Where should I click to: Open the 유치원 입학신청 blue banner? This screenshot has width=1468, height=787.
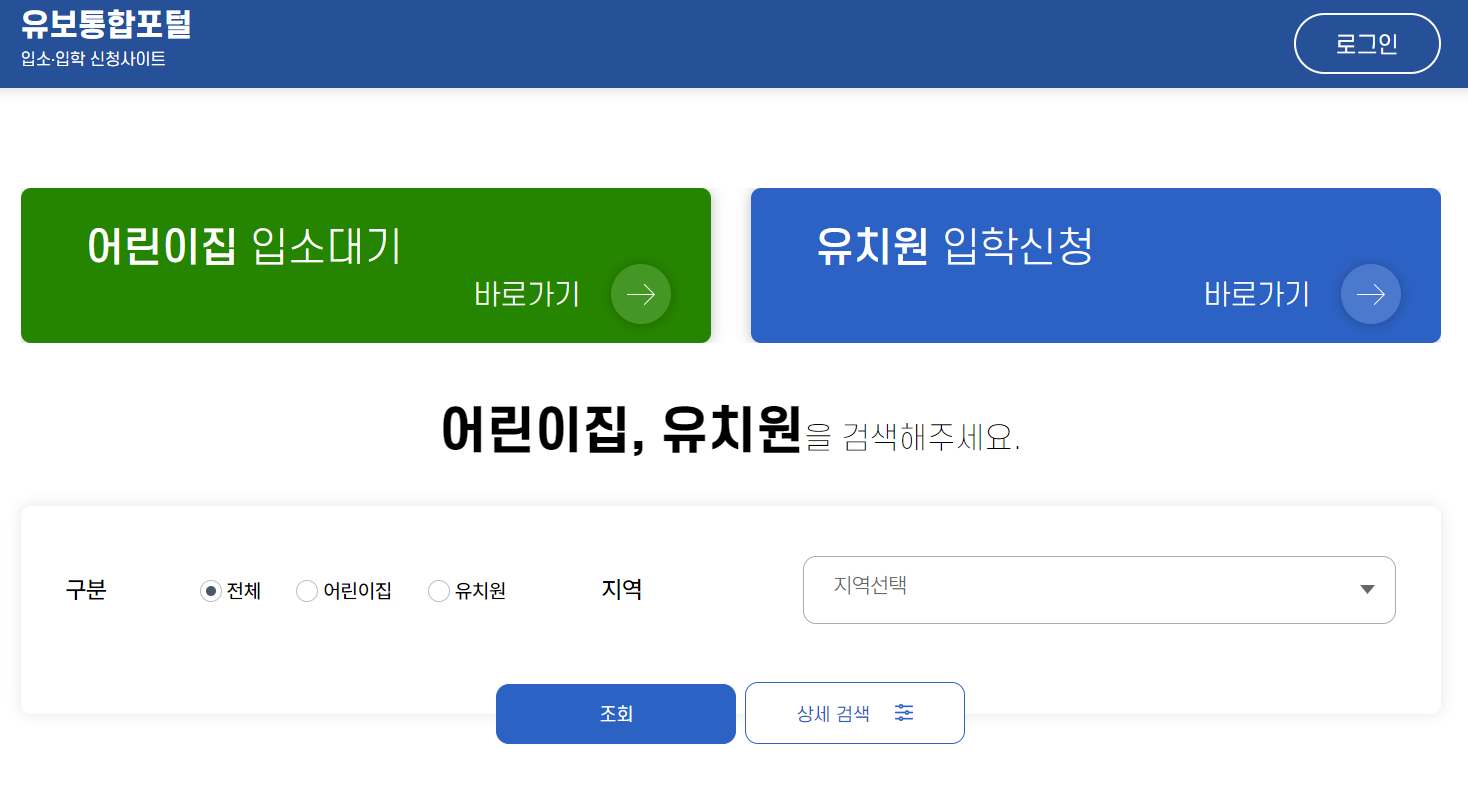point(1095,265)
